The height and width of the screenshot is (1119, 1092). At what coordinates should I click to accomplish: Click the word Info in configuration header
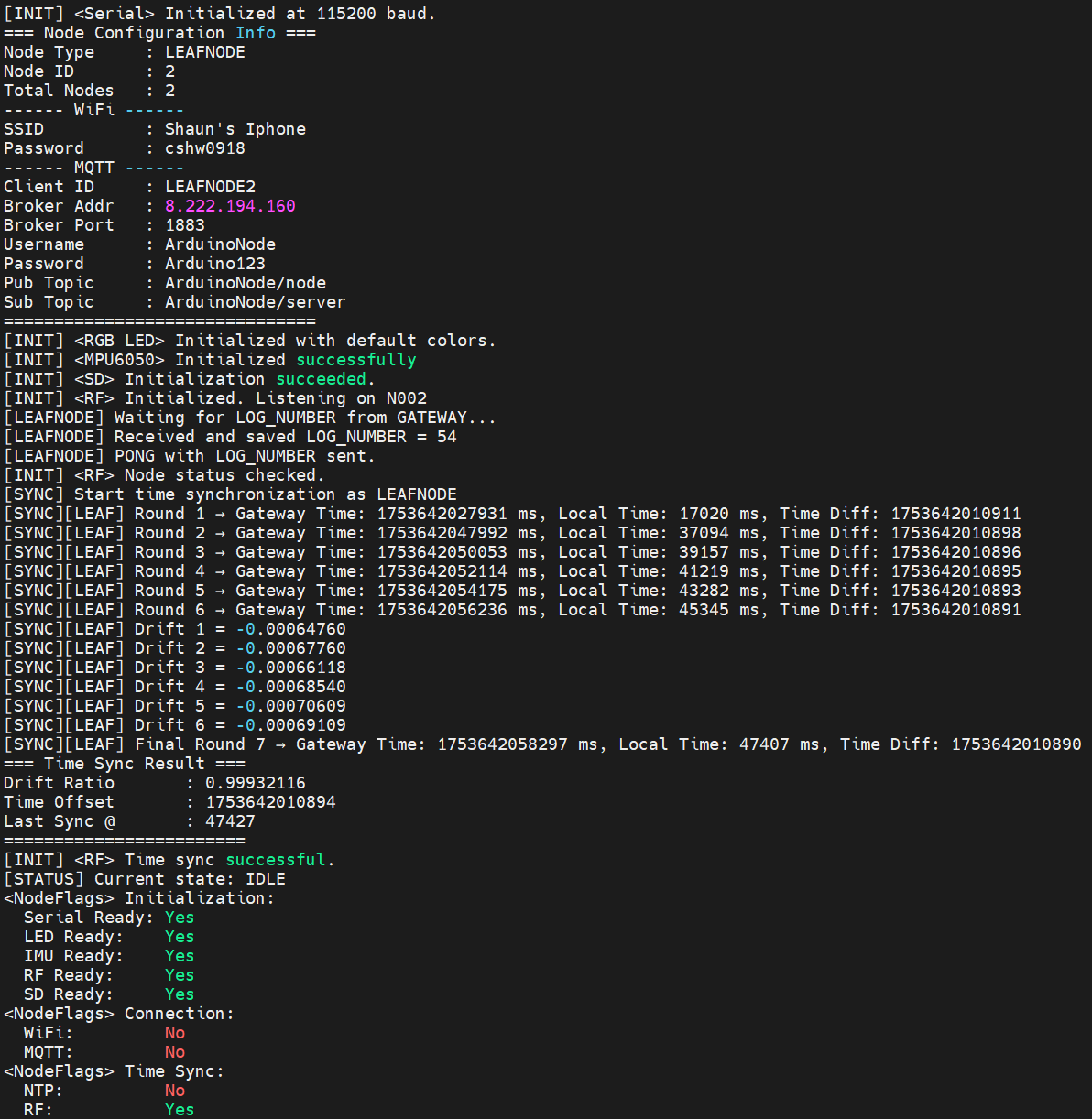click(x=255, y=33)
